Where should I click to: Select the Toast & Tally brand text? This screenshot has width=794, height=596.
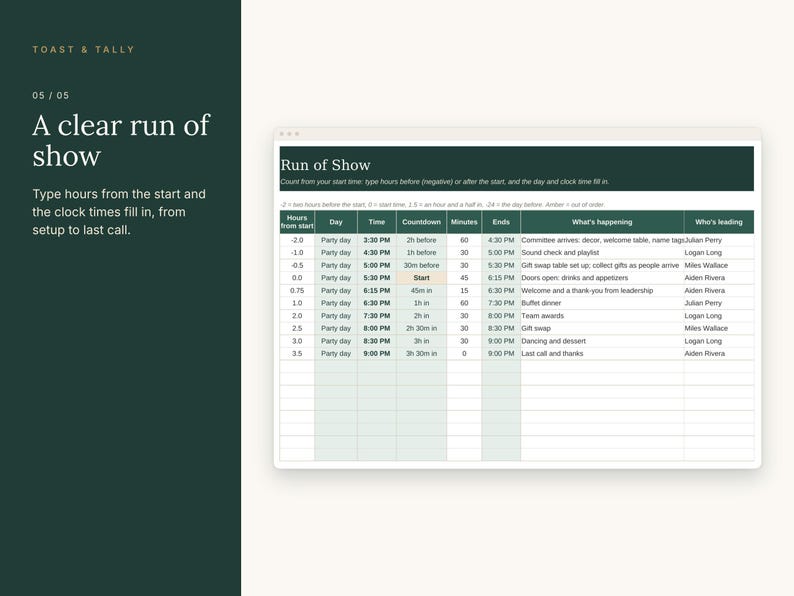[x=84, y=50]
